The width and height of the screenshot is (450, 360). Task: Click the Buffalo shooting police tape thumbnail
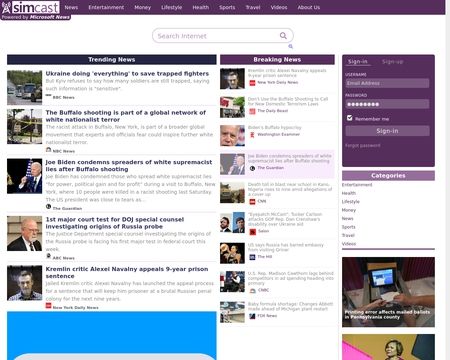click(24, 127)
